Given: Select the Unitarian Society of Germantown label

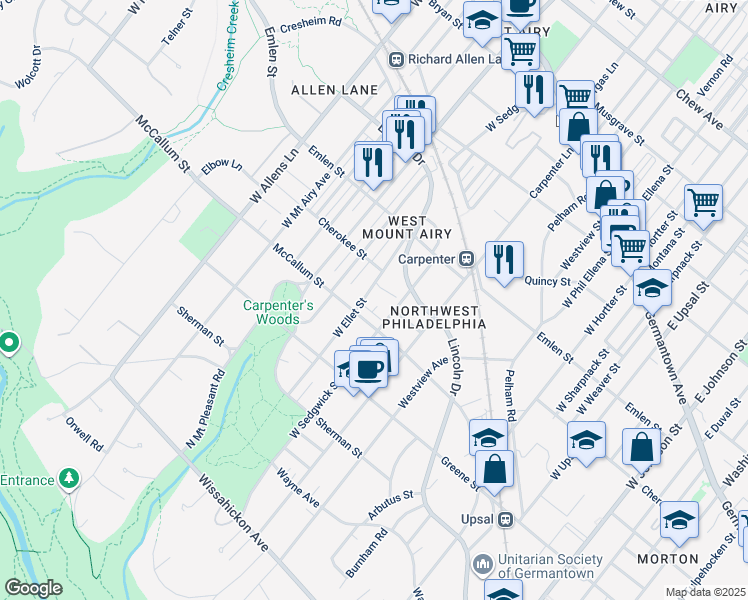Looking at the screenshot, I should coord(551,566).
